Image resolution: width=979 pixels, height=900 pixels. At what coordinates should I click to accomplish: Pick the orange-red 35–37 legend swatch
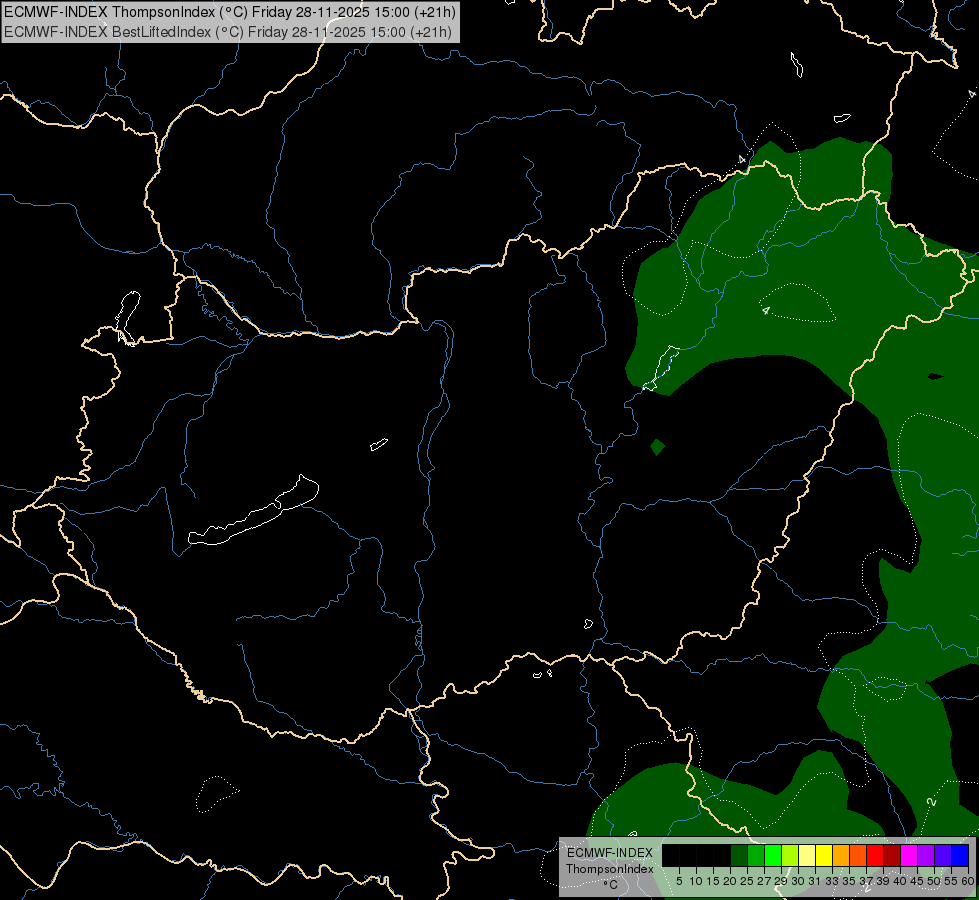pos(857,855)
